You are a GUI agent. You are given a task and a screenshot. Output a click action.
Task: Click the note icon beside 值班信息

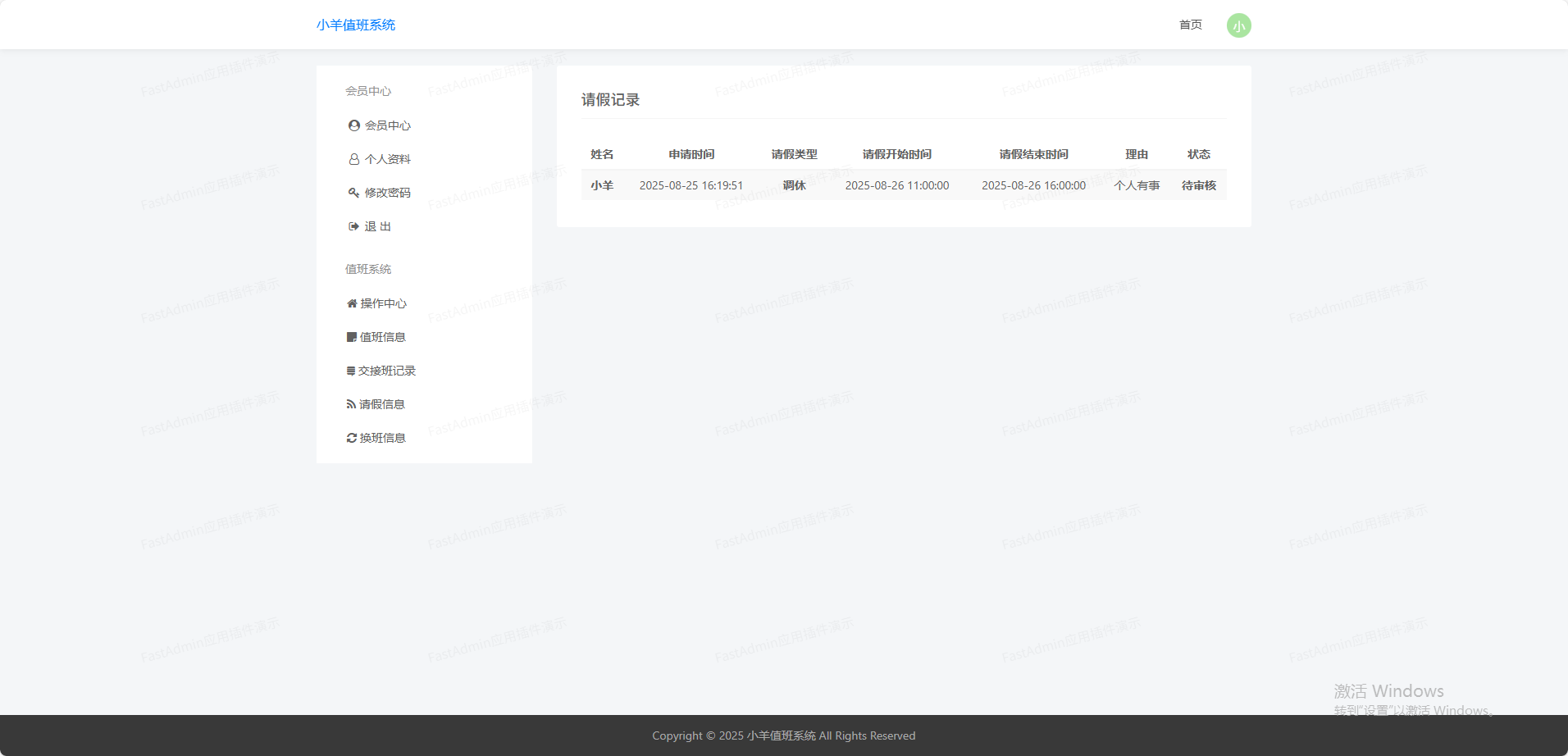(352, 337)
